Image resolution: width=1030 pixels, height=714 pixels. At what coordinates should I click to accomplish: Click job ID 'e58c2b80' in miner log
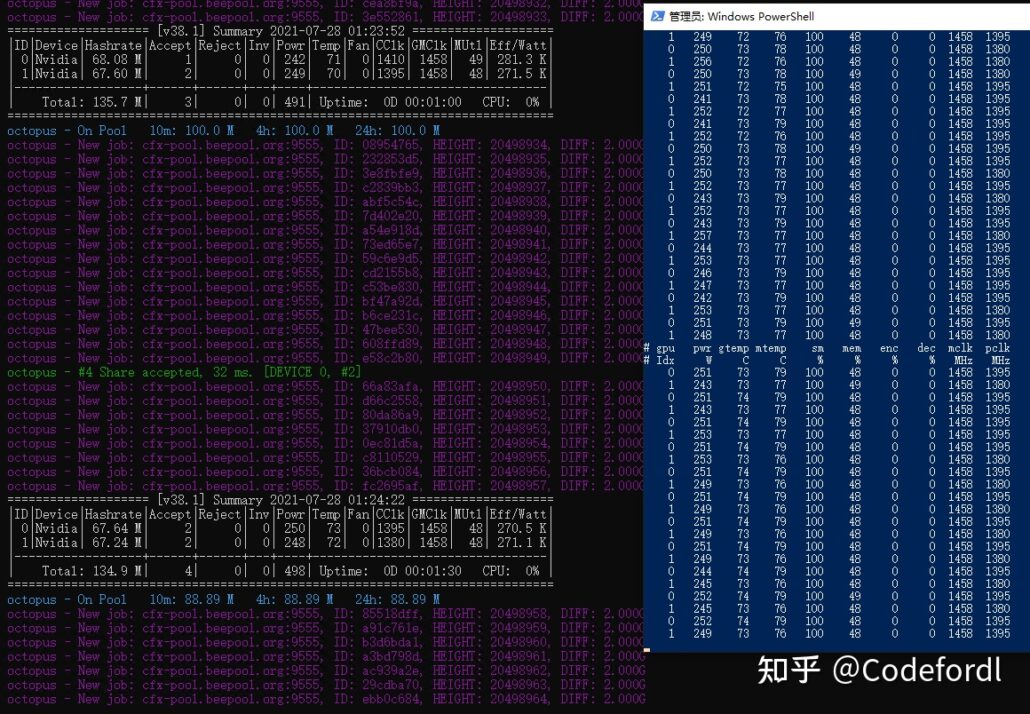390,359
